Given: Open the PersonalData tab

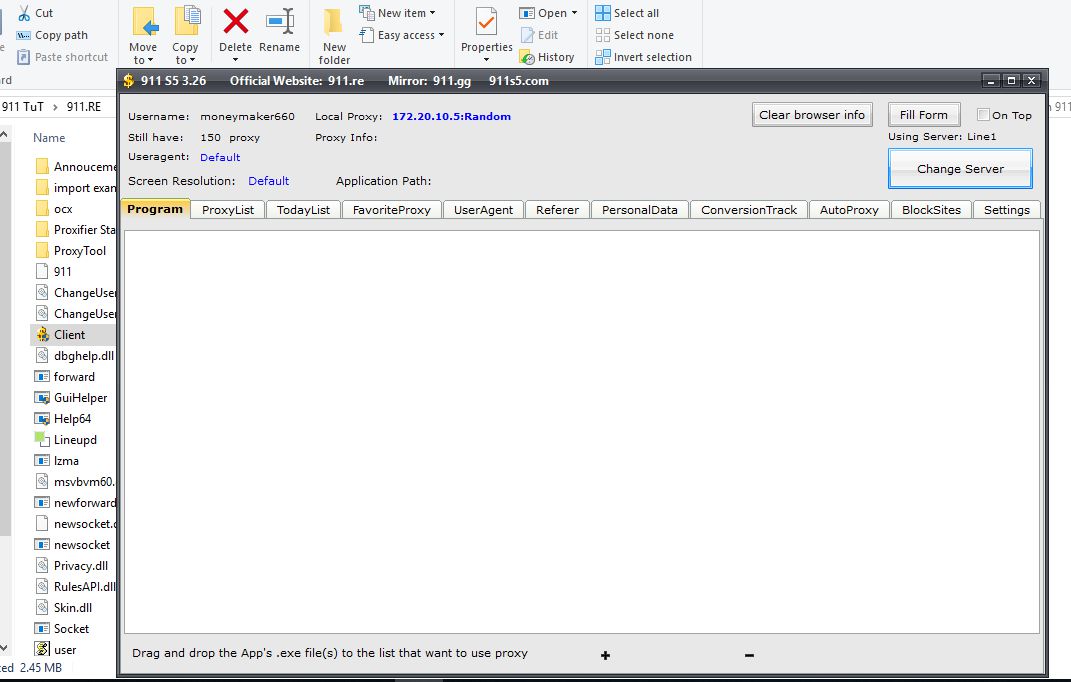Looking at the screenshot, I should (x=640, y=210).
